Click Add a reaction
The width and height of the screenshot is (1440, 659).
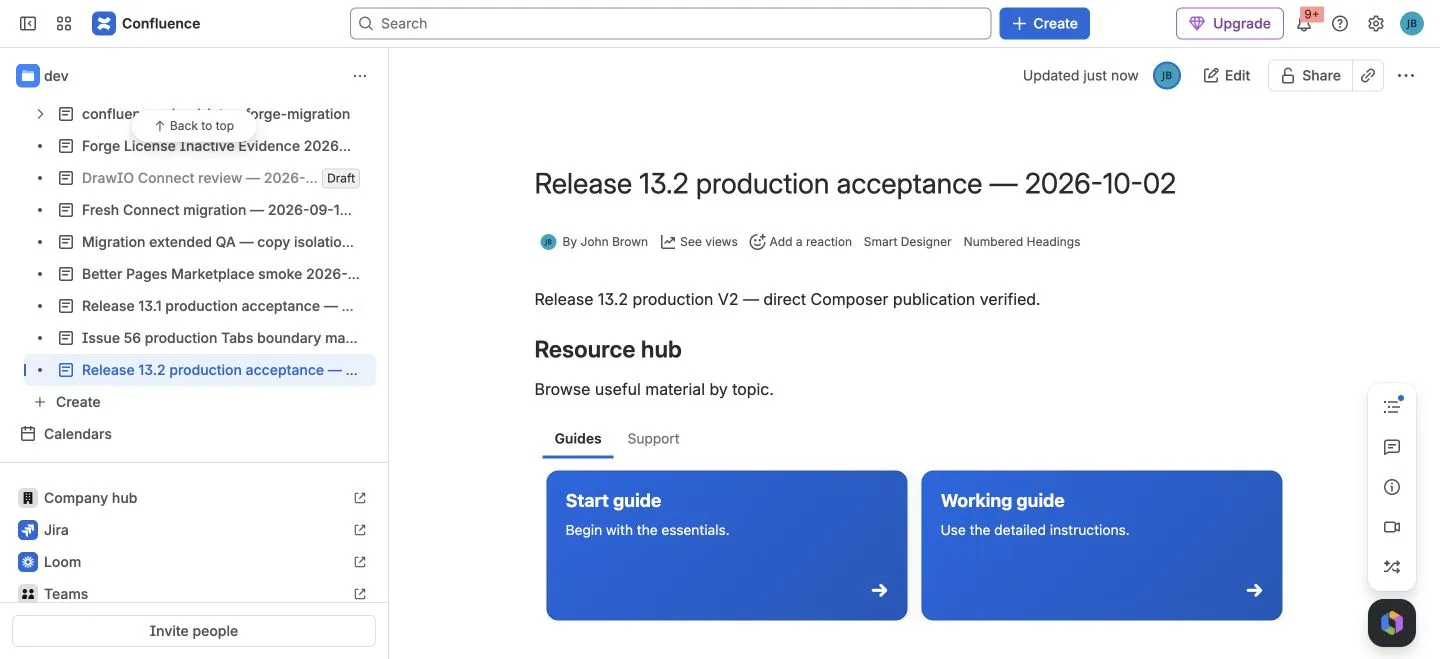click(801, 242)
